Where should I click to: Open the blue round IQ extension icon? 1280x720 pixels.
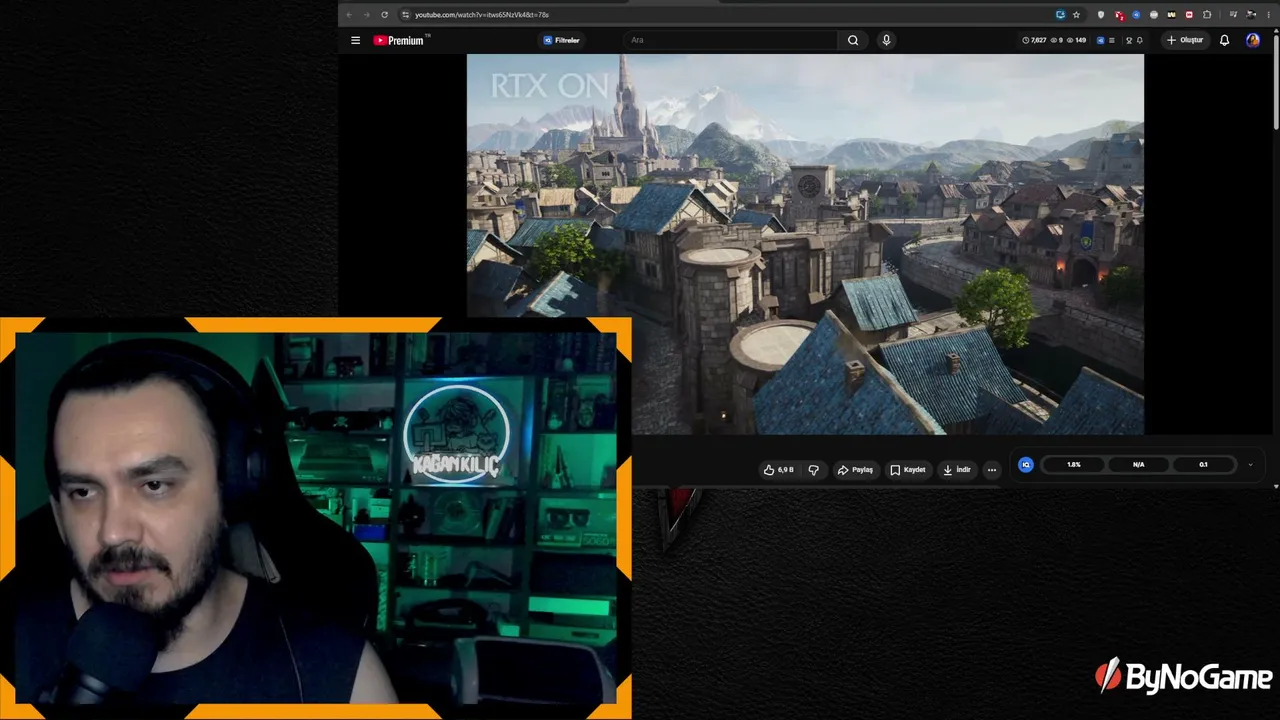(x=1136, y=15)
